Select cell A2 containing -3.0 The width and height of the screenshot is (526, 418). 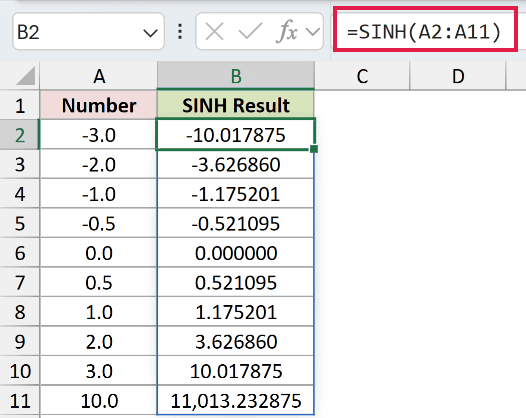[x=98, y=135]
